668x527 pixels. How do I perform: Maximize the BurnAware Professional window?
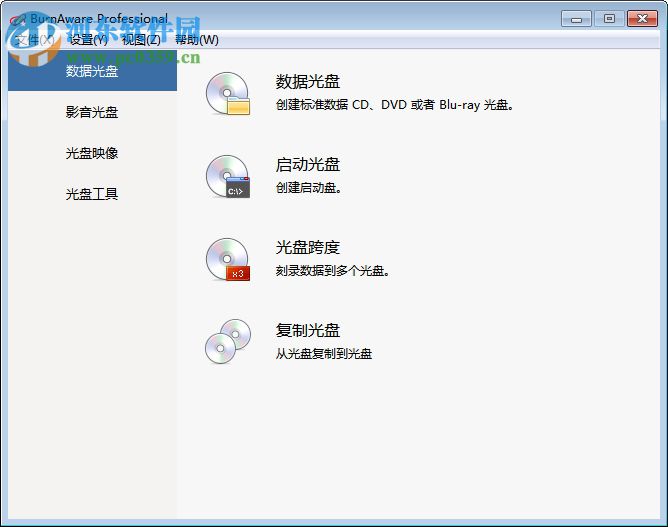coord(609,19)
